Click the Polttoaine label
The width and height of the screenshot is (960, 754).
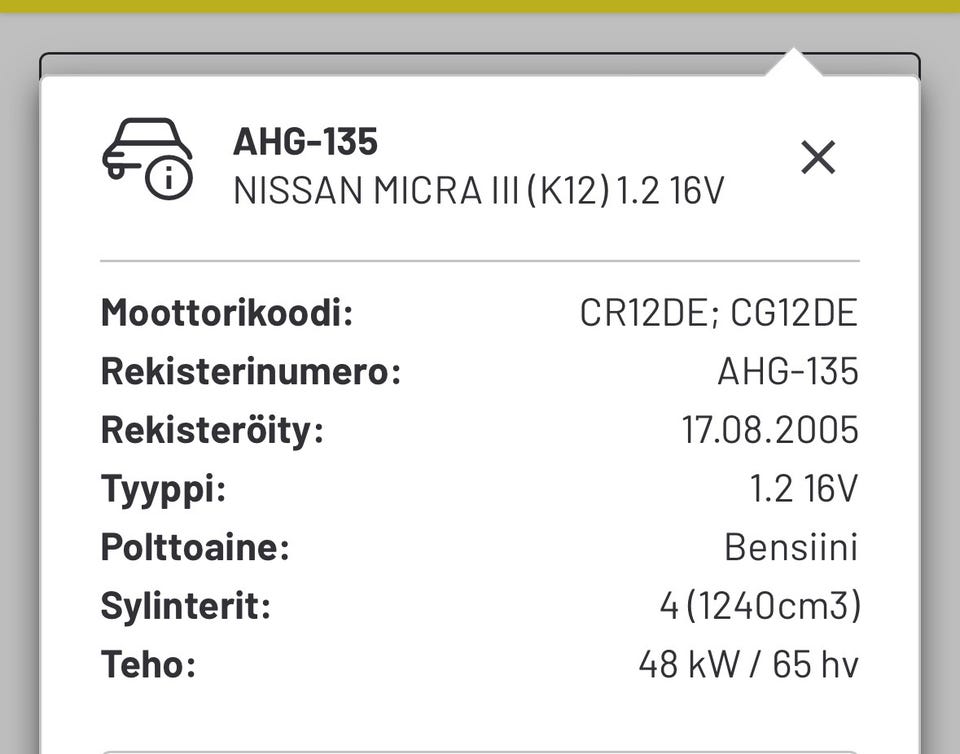(195, 547)
